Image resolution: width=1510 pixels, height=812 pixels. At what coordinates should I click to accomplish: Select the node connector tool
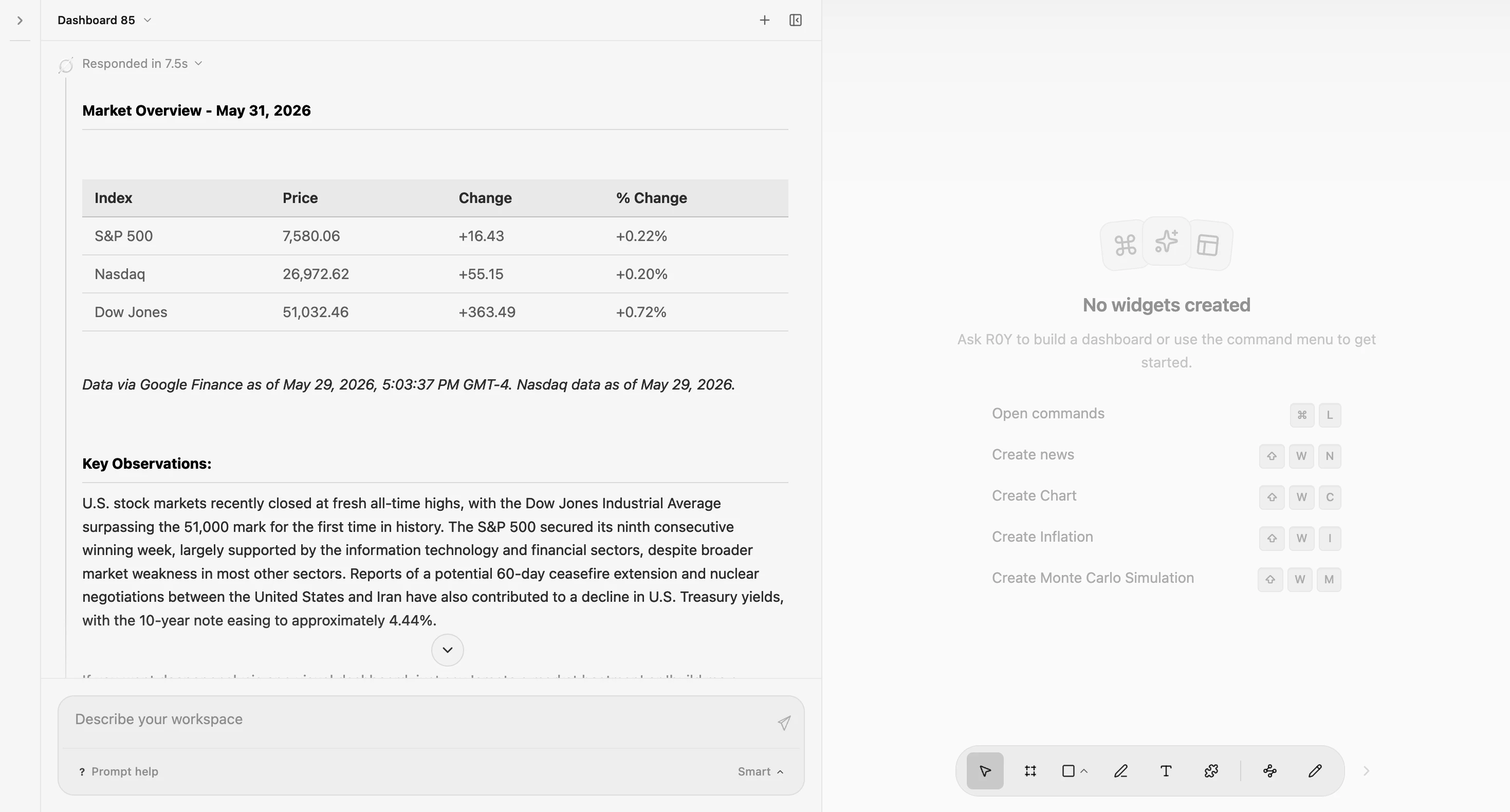pos(1269,771)
